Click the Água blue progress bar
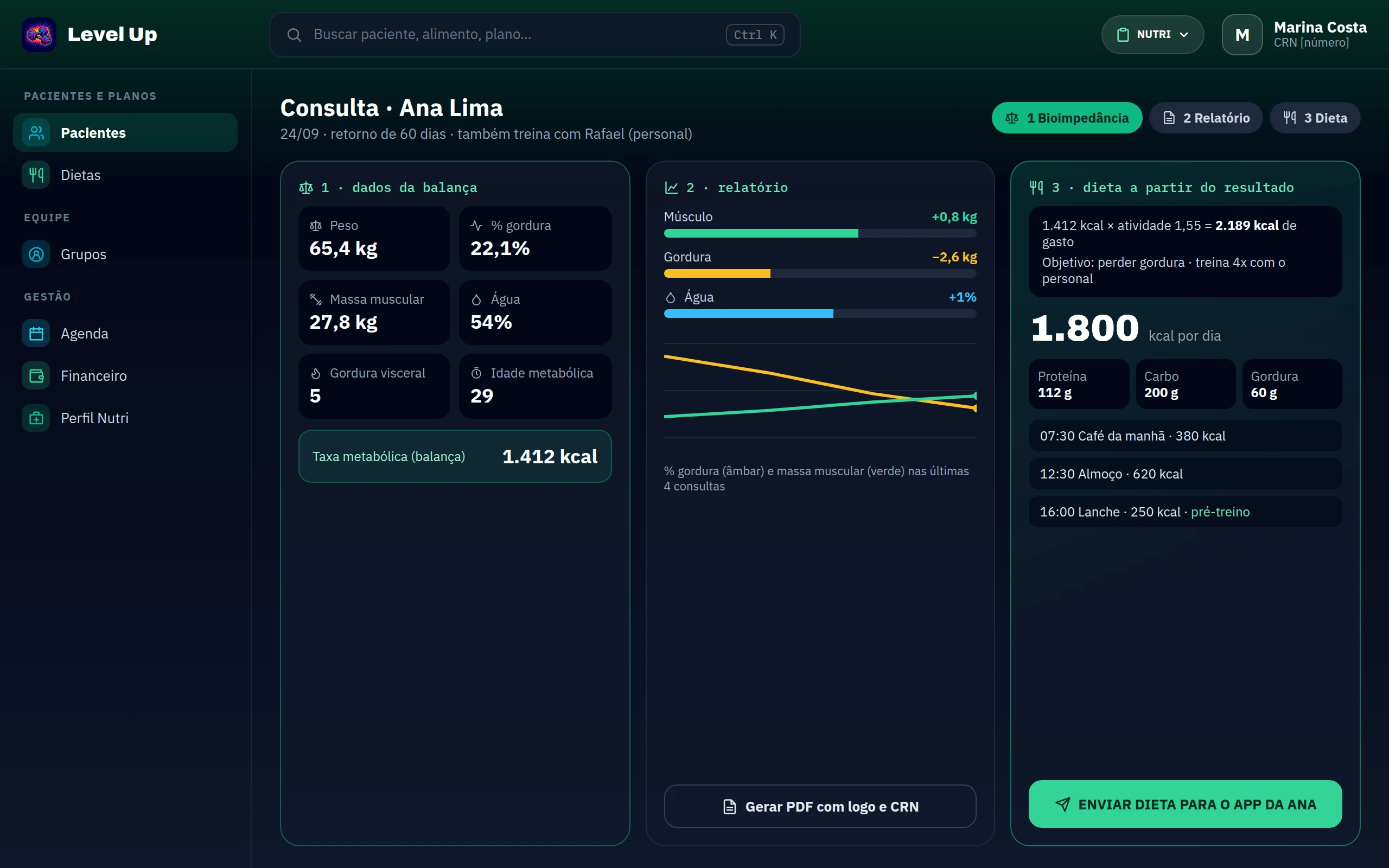Screen dimensions: 1389x868 pos(820,314)
